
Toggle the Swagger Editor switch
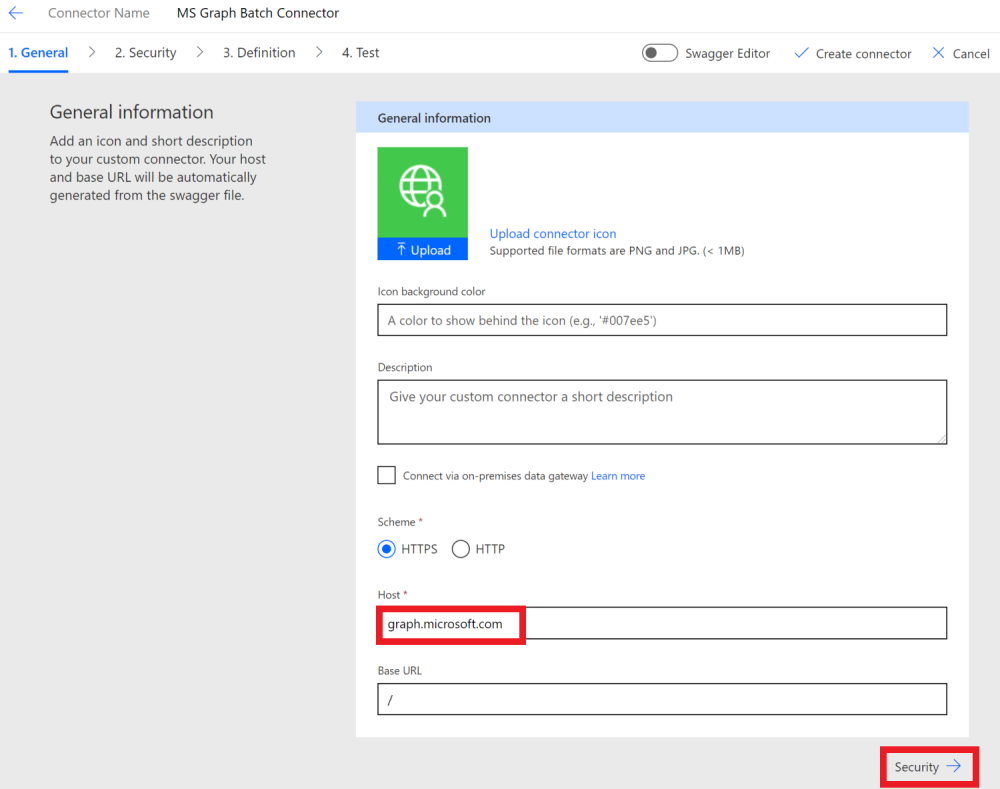coord(659,53)
